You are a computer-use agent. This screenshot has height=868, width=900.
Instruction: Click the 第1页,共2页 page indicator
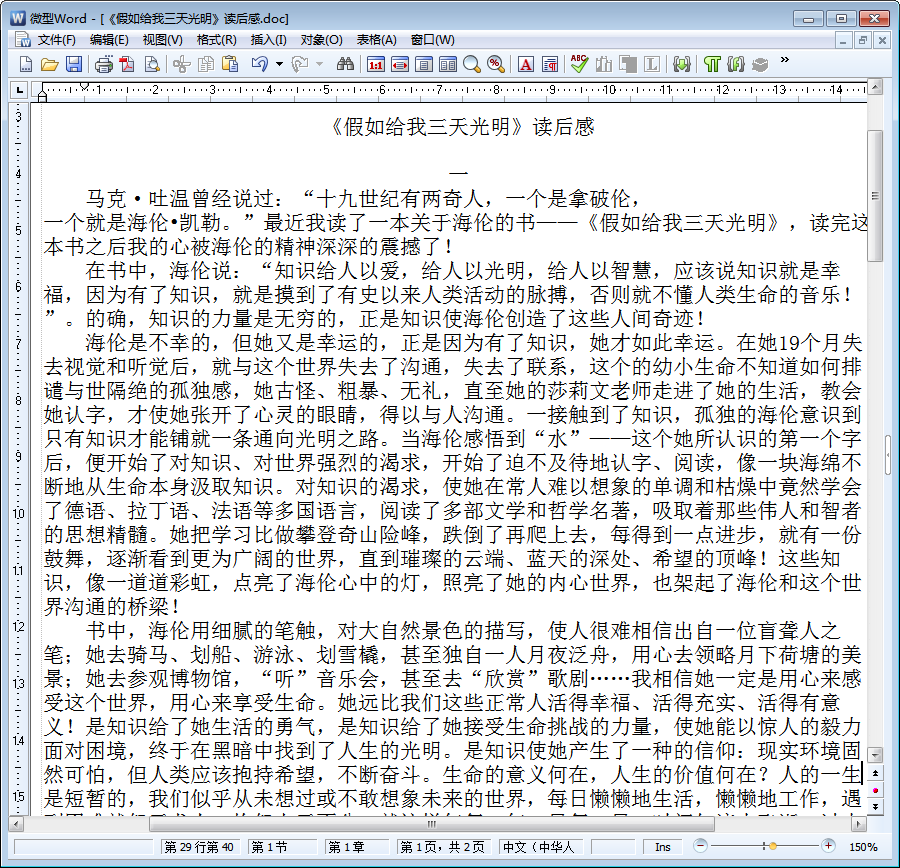click(x=442, y=847)
